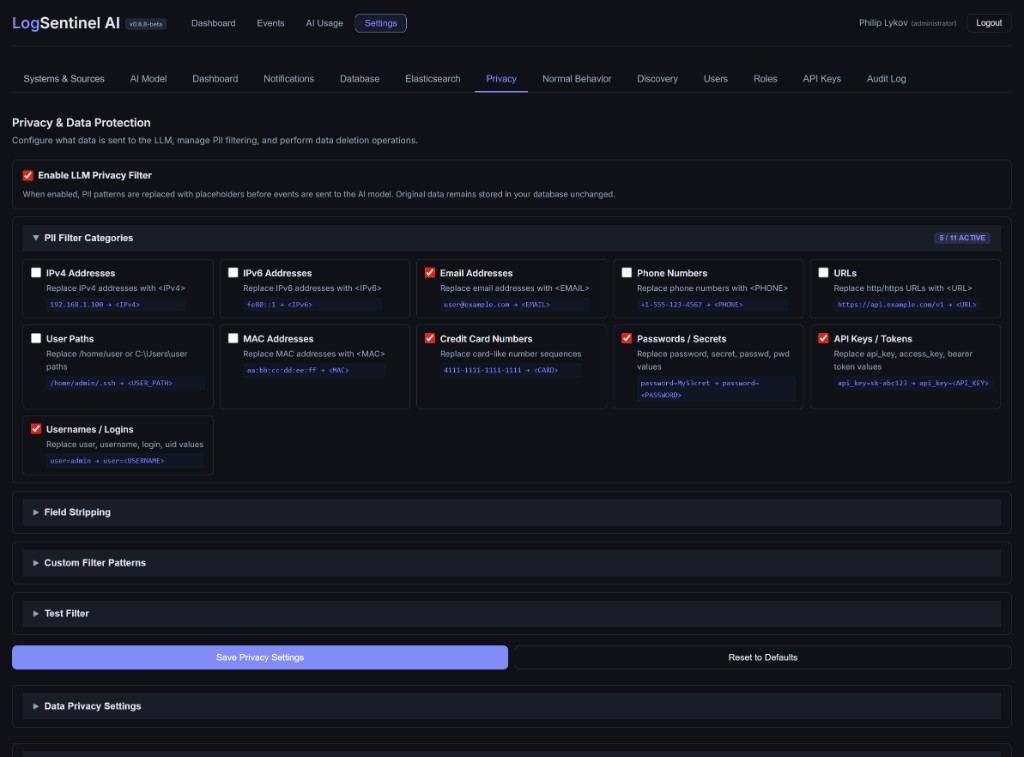1024x757 pixels.
Task: Open the Elasticsearch tab
Action: coord(432,78)
